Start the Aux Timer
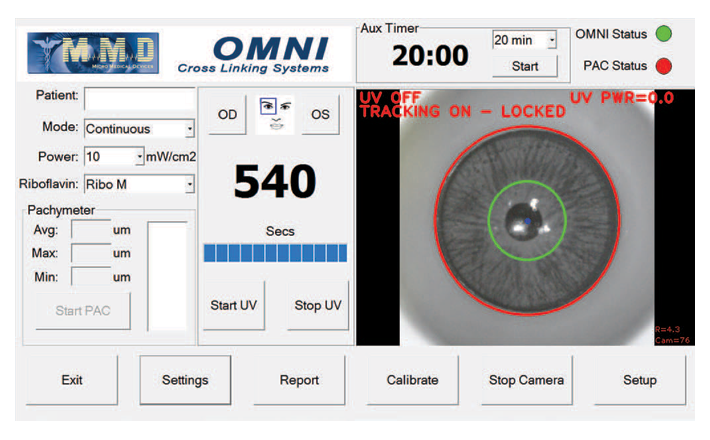 point(524,67)
